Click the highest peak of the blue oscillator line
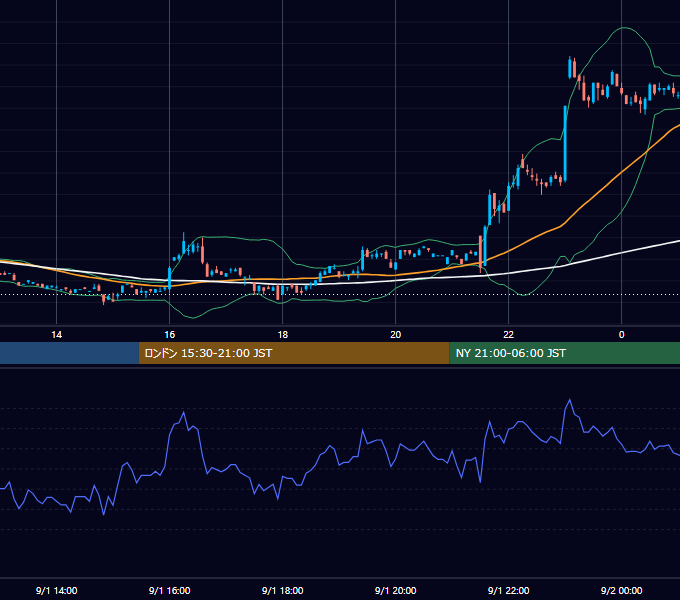Screen dimensions: 680x600 (569, 400)
